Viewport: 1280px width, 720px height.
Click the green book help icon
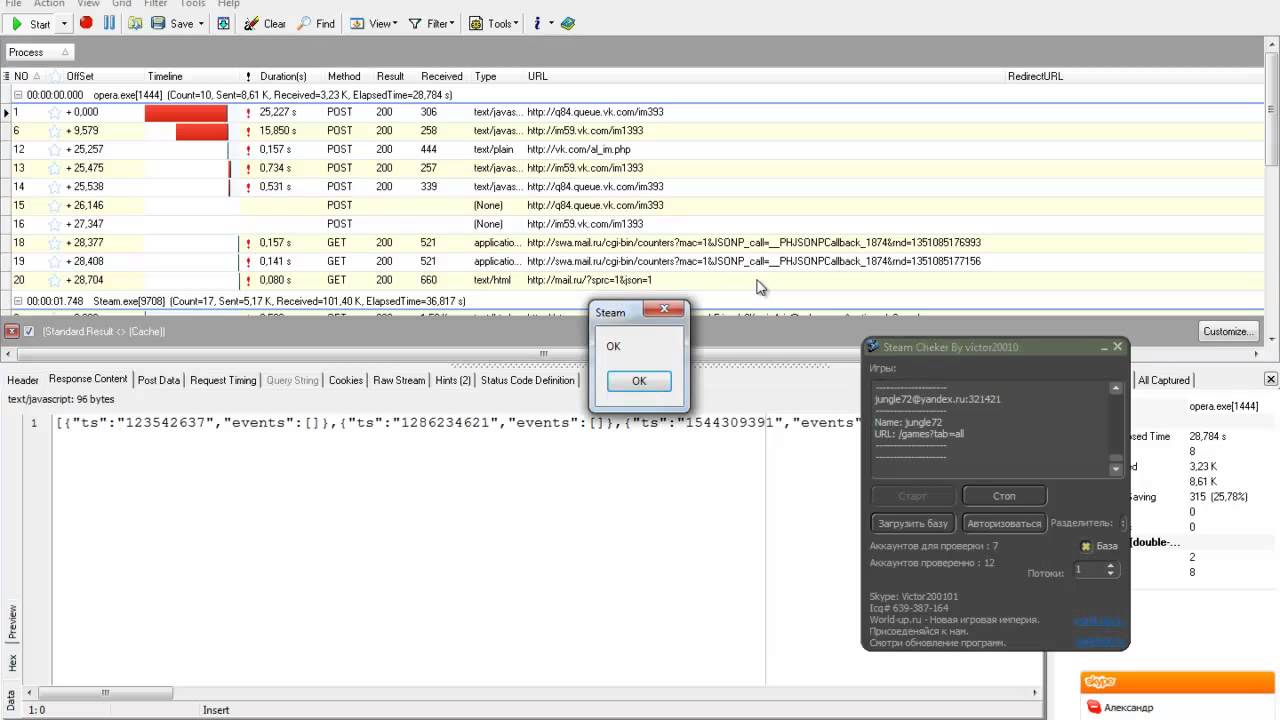568,24
